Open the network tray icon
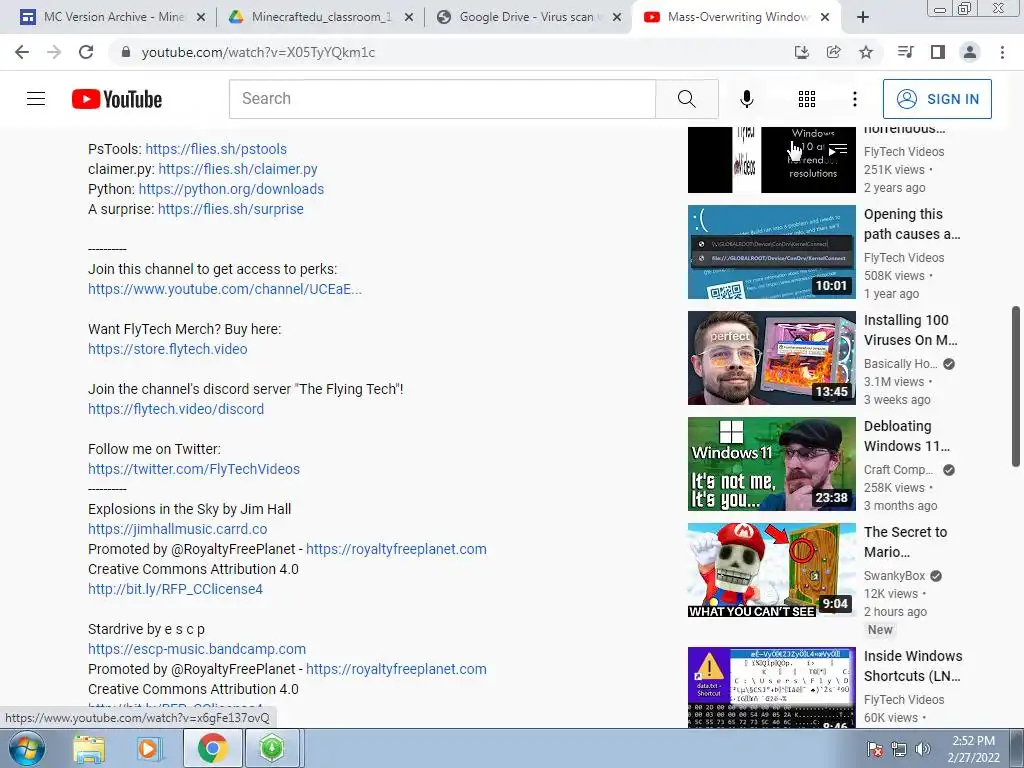 click(899, 749)
